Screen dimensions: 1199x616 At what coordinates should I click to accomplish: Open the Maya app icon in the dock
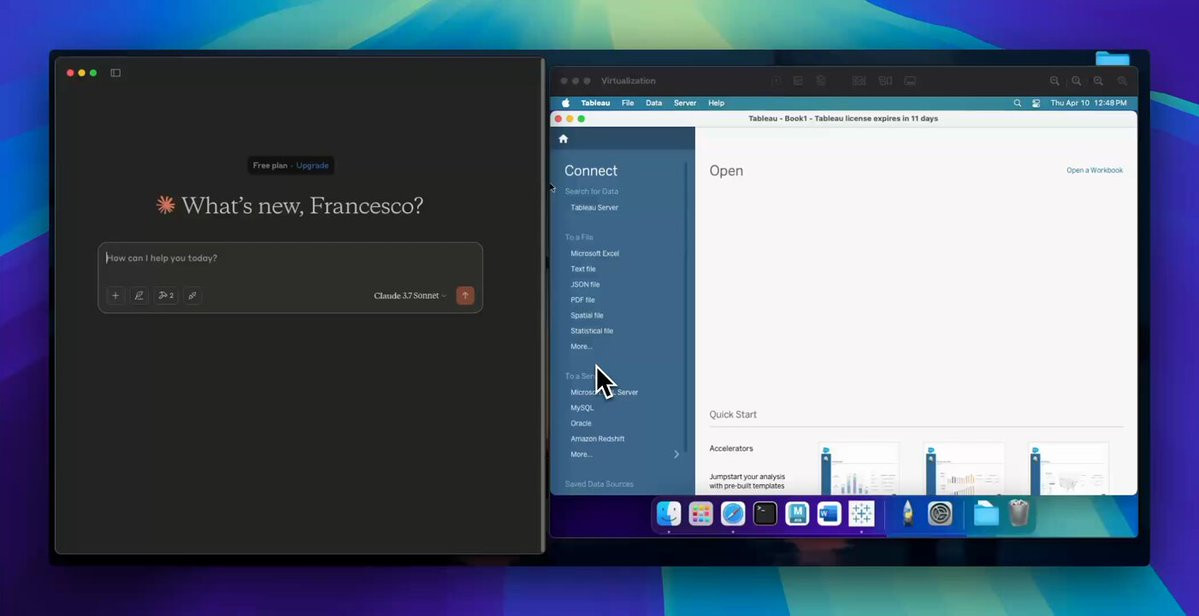(798, 514)
